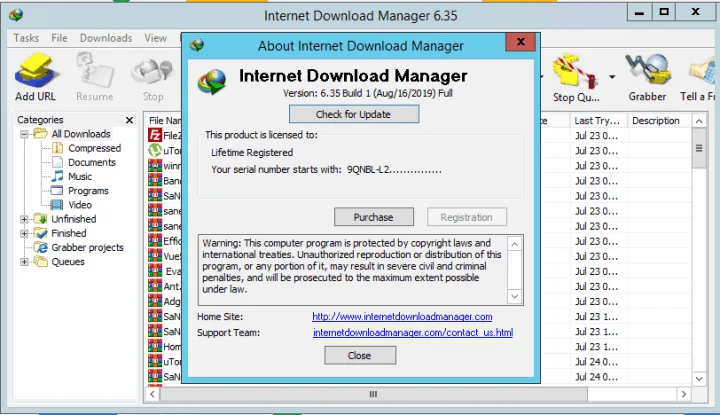The height and width of the screenshot is (415, 720).
Task: Close the Categories panel
Action: coord(129,120)
